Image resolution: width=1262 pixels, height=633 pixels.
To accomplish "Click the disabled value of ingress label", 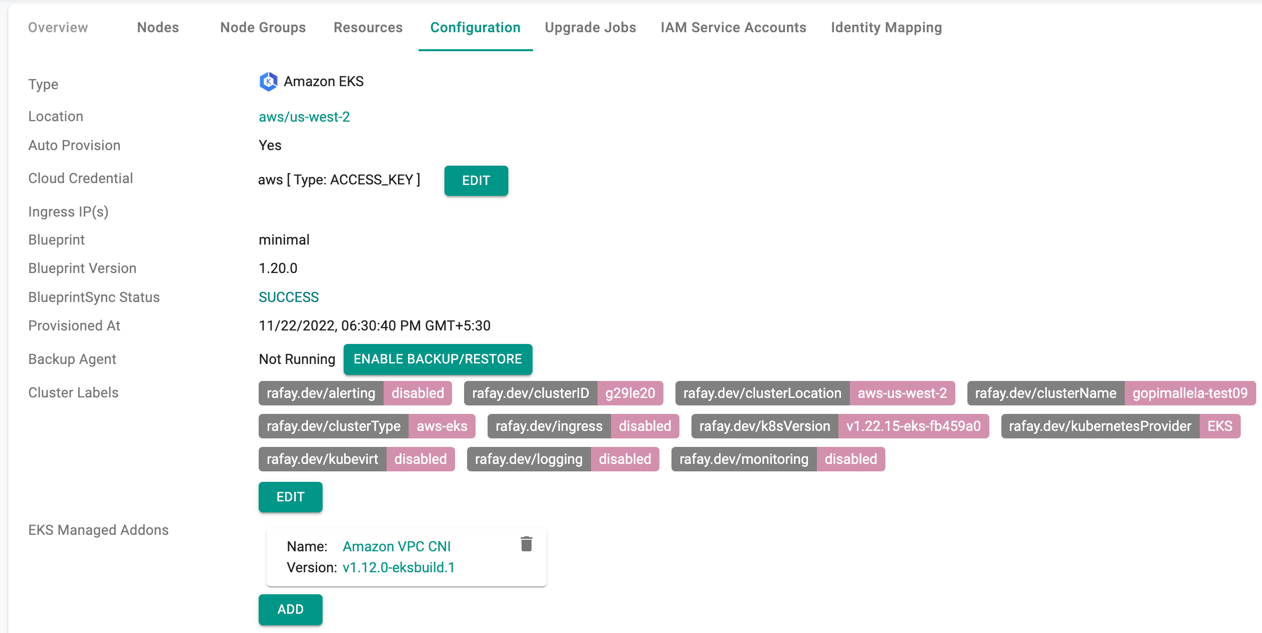I will pyautogui.click(x=645, y=426).
